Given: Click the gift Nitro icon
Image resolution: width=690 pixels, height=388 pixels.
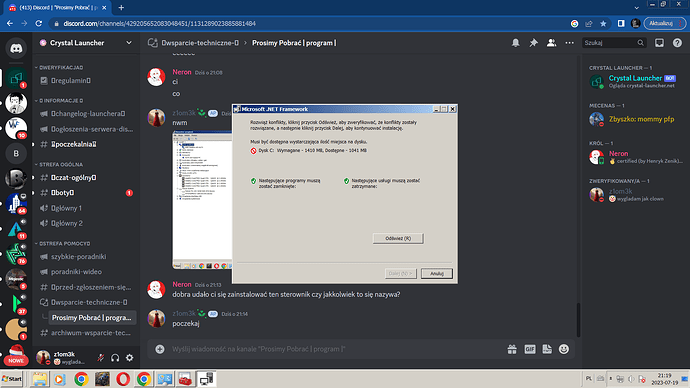Looking at the screenshot, I should [x=512, y=349].
